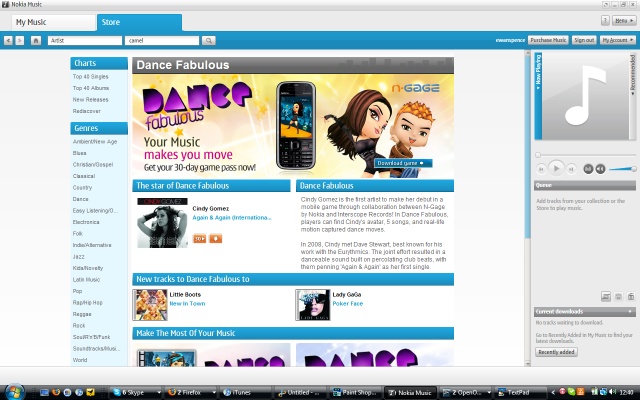The image size is (640, 400).
Task: Adjust the volume slider handle
Action: (633, 169)
